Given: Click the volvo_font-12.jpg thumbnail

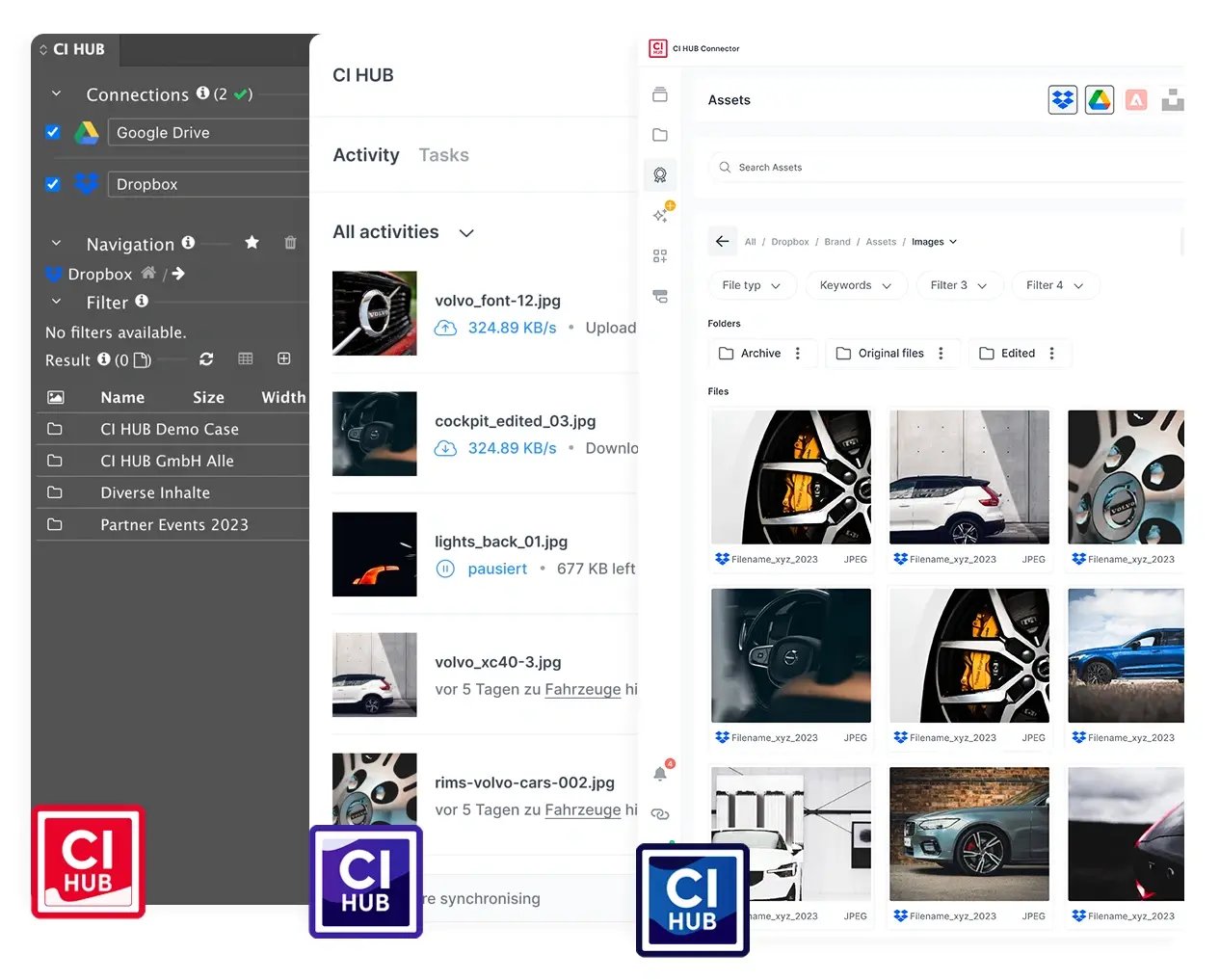Looking at the screenshot, I should pos(375,313).
